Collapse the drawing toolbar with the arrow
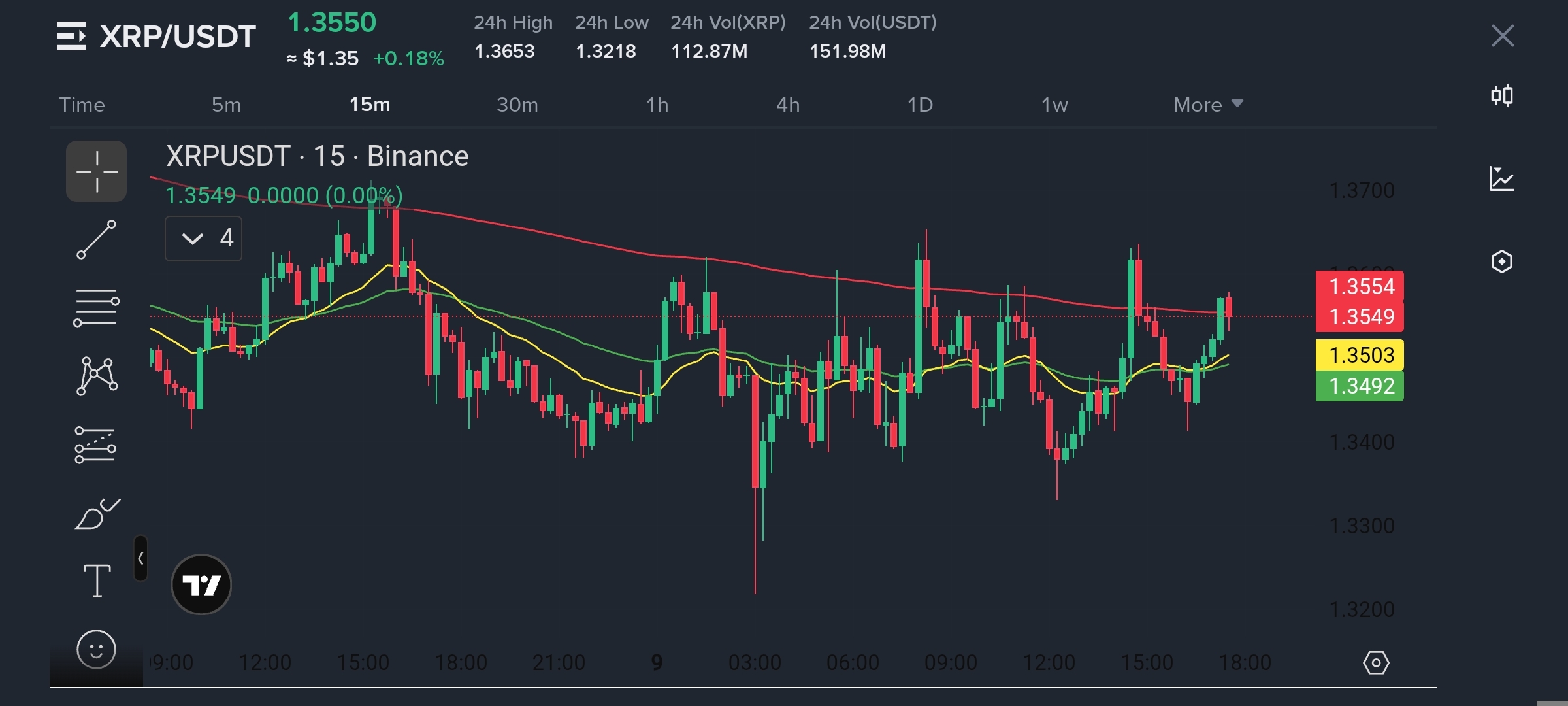Image resolution: width=1568 pixels, height=706 pixels. coord(140,558)
